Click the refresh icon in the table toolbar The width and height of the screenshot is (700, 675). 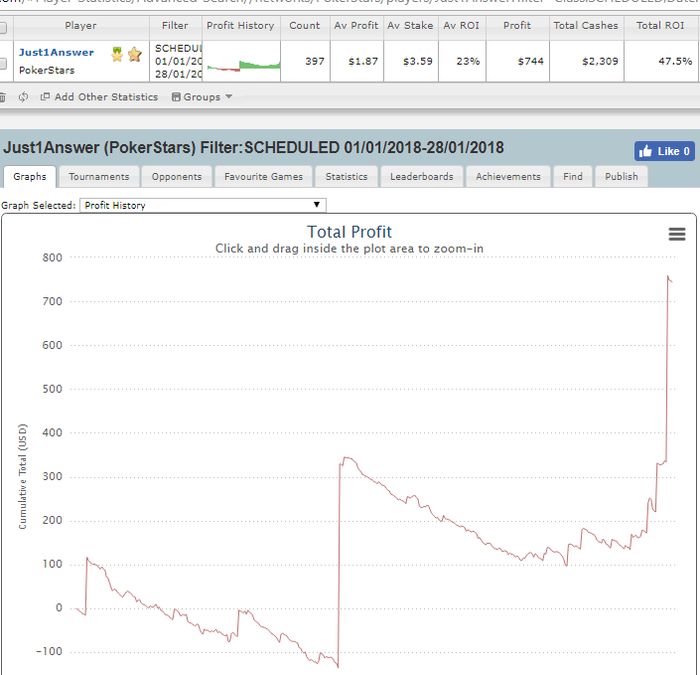(23, 97)
